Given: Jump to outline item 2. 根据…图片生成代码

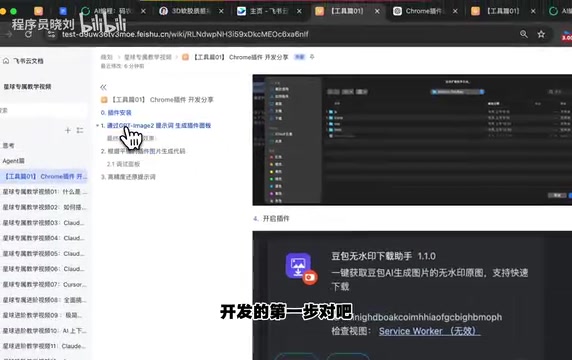Looking at the screenshot, I should (x=143, y=151).
